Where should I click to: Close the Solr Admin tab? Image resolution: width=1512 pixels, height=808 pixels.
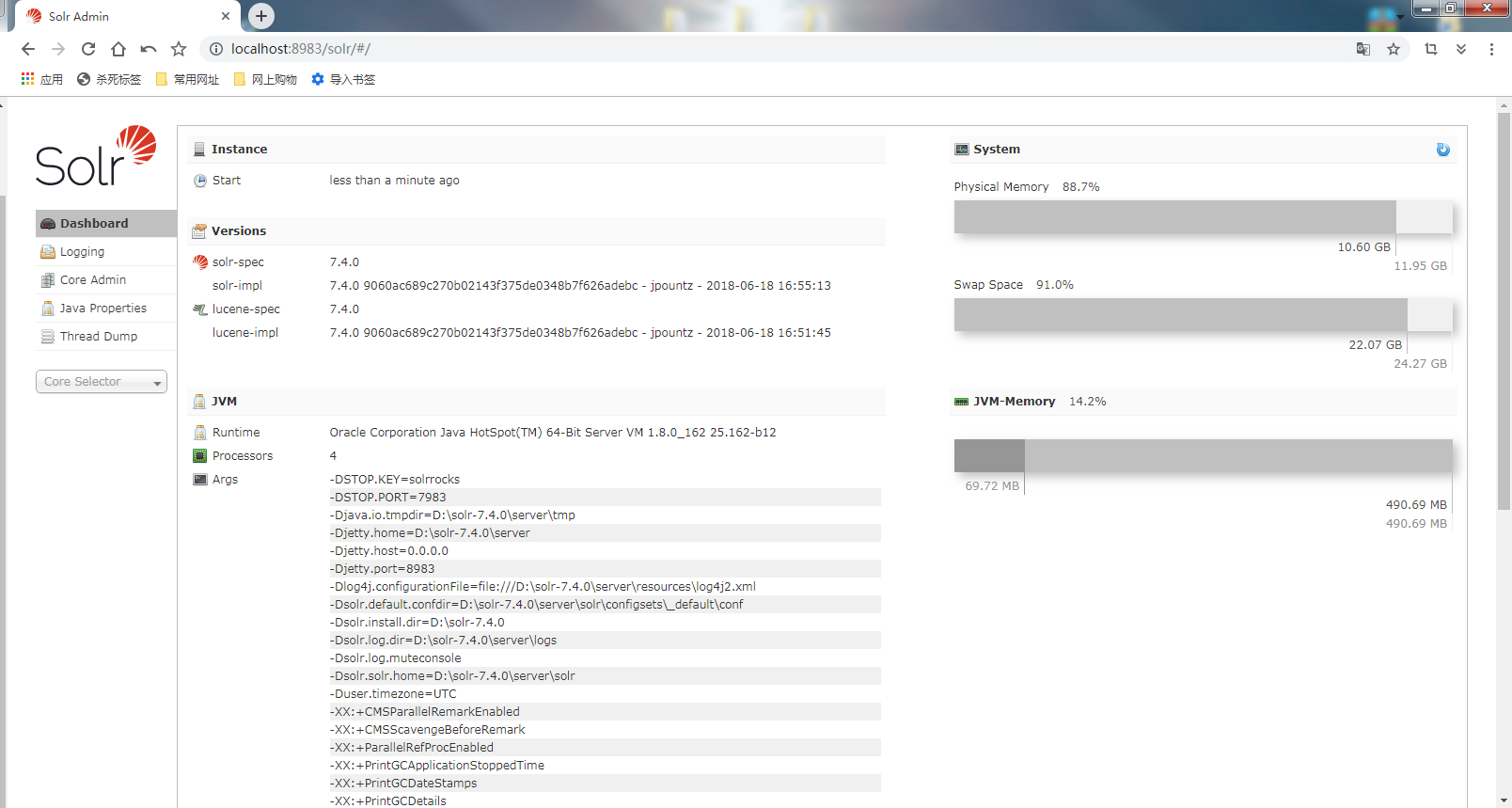tap(226, 16)
